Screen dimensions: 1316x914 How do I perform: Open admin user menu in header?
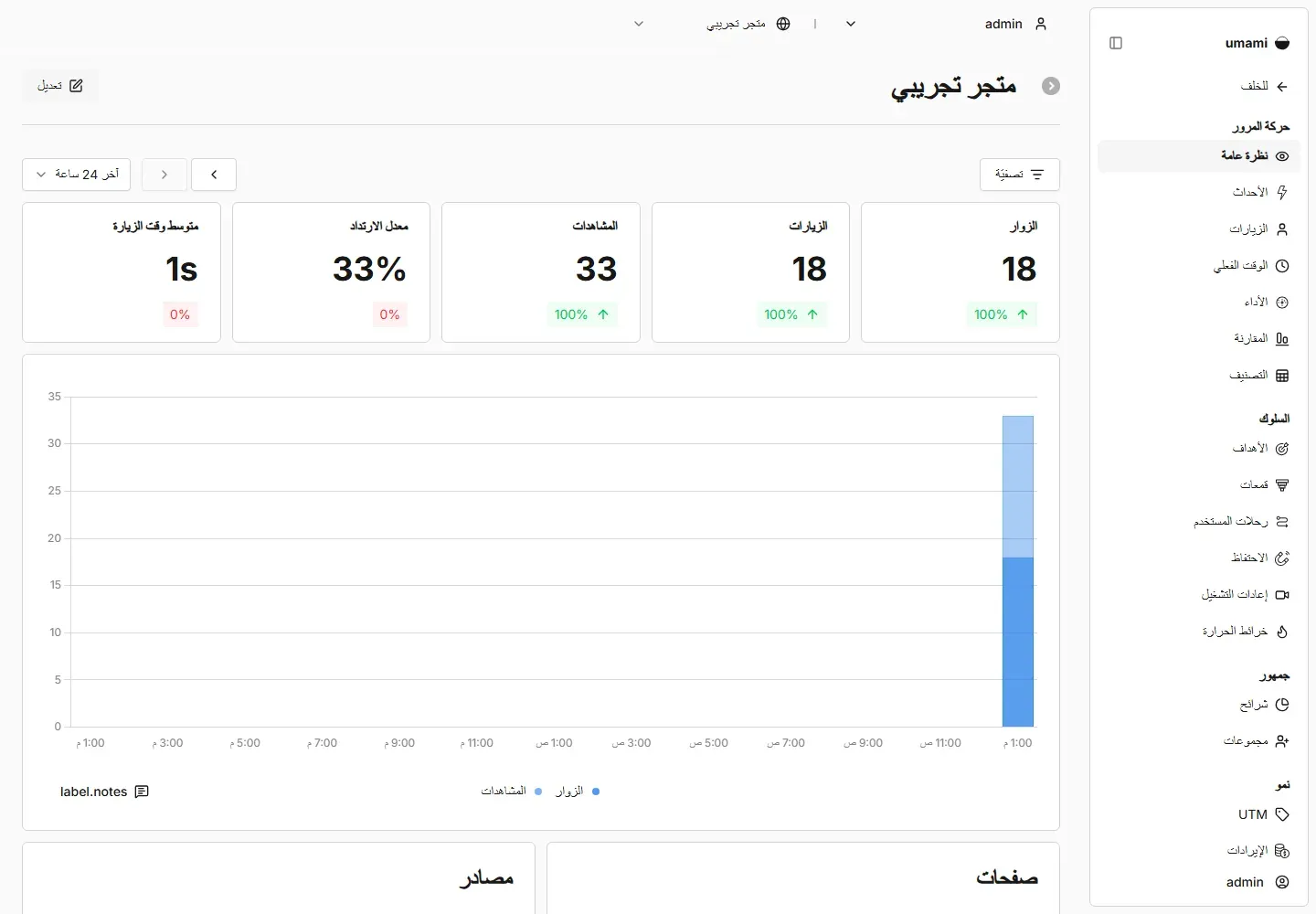click(1016, 24)
